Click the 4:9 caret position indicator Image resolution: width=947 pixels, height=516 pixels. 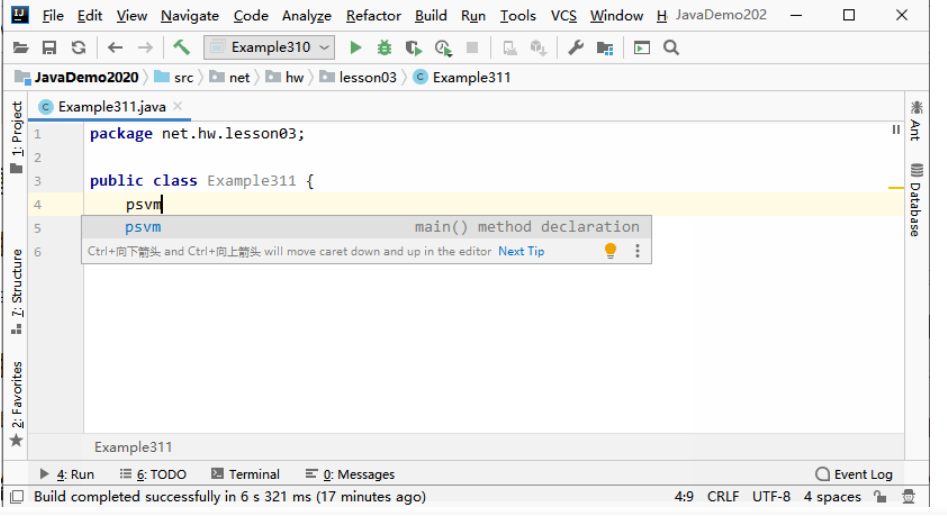[x=684, y=497]
